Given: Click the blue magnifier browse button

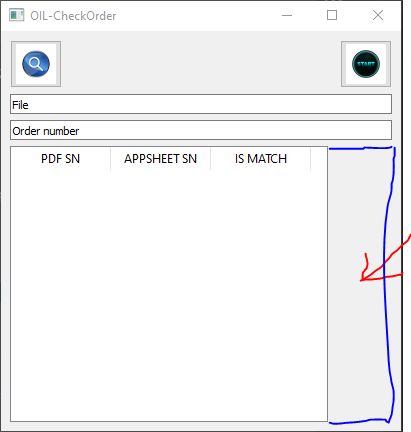Looking at the screenshot, I should click(x=36, y=64).
